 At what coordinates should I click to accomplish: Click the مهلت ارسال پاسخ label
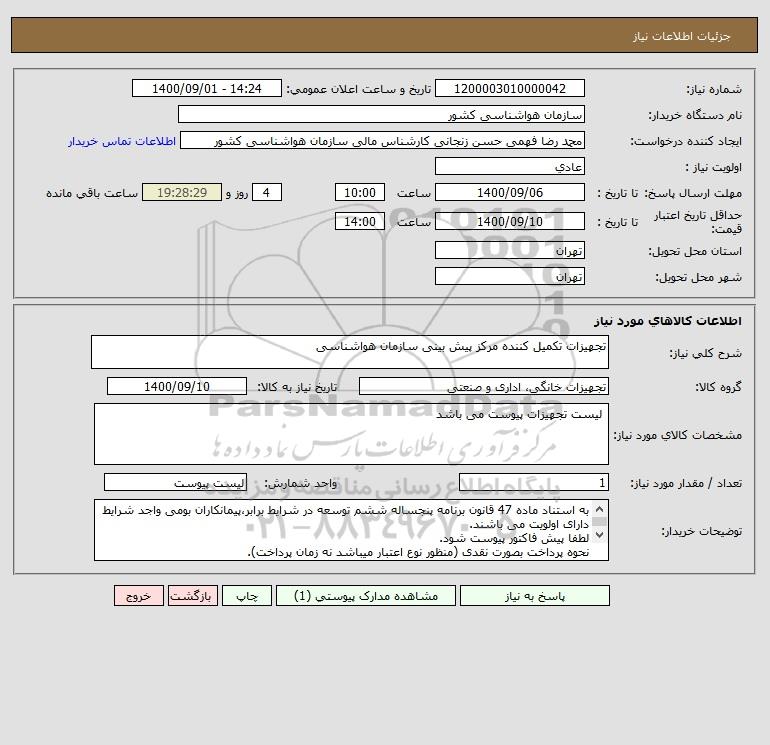[693, 193]
